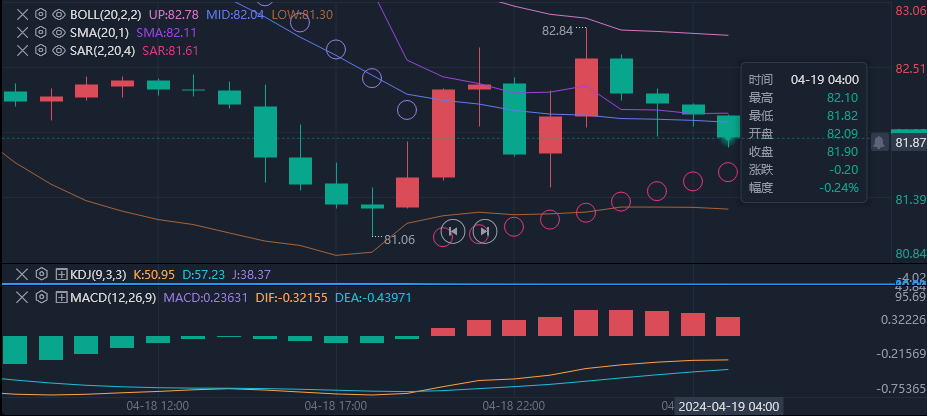
Task: Click the MID:82.04 Bollinger value
Action: pos(234,15)
